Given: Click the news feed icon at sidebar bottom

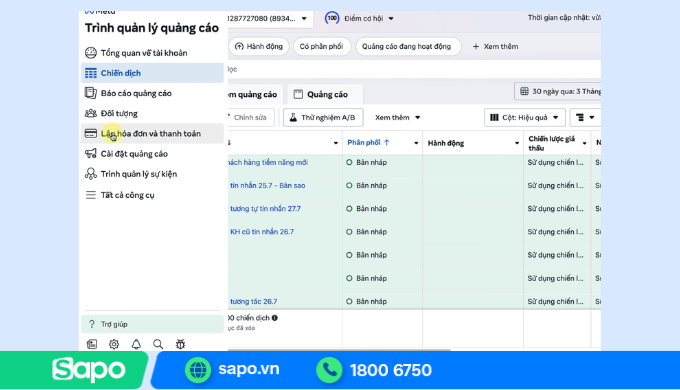Looking at the screenshot, I should [92, 344].
